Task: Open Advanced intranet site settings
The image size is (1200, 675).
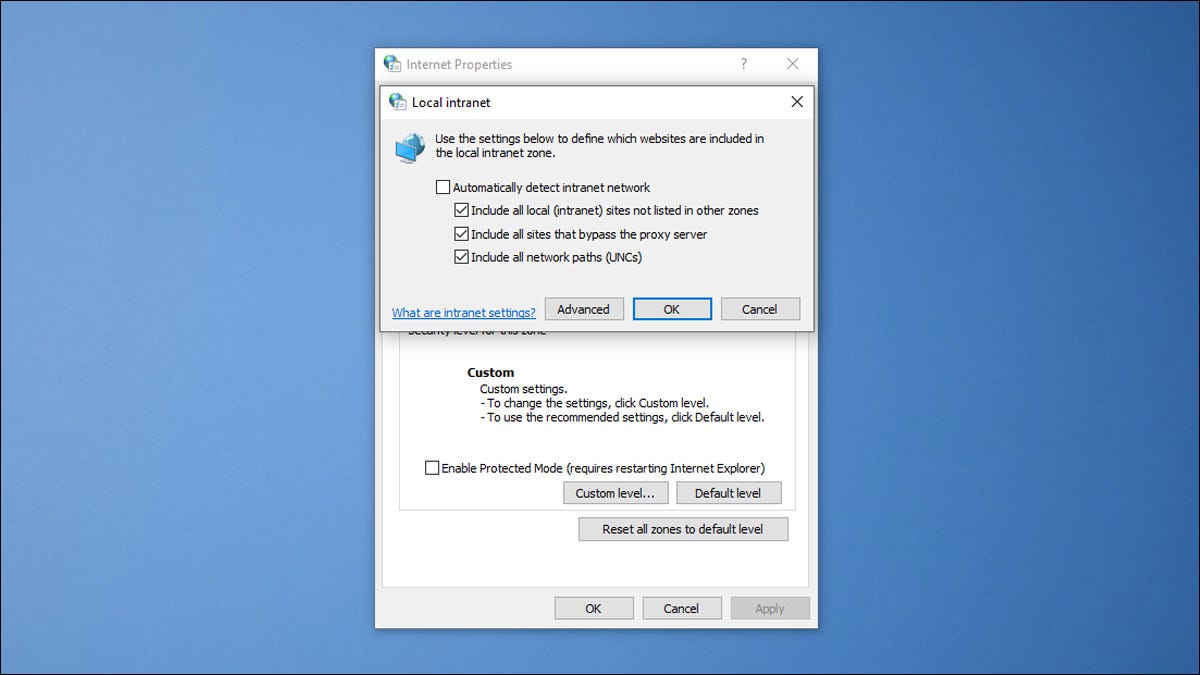Action: [584, 309]
